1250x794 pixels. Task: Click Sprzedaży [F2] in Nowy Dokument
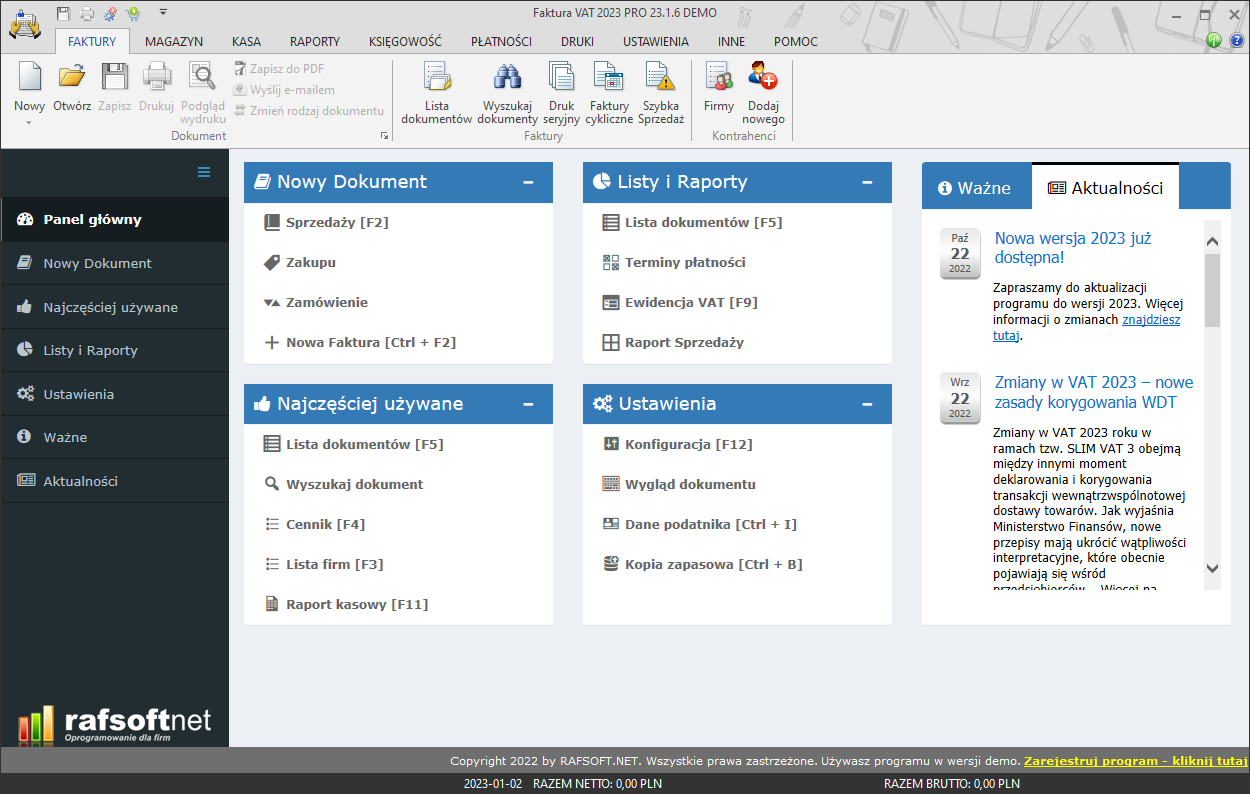pyautogui.click(x=326, y=222)
